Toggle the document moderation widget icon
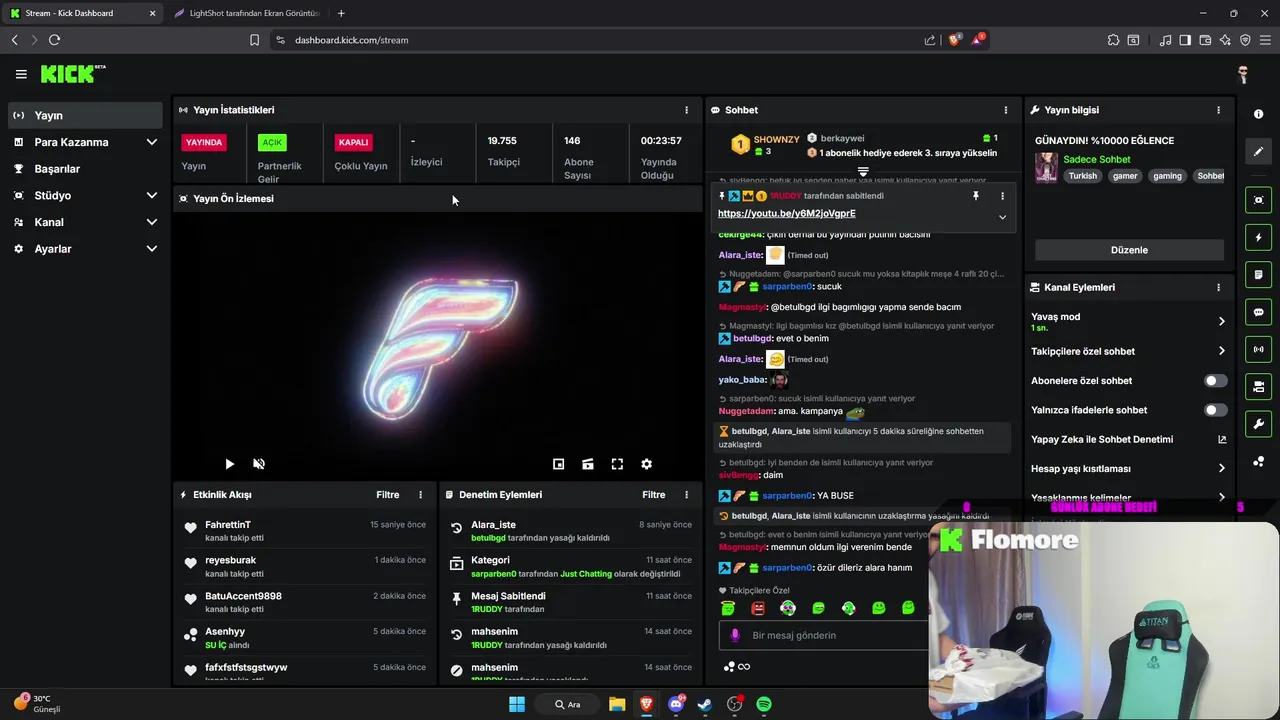The width and height of the screenshot is (1280, 720). 1258,275
